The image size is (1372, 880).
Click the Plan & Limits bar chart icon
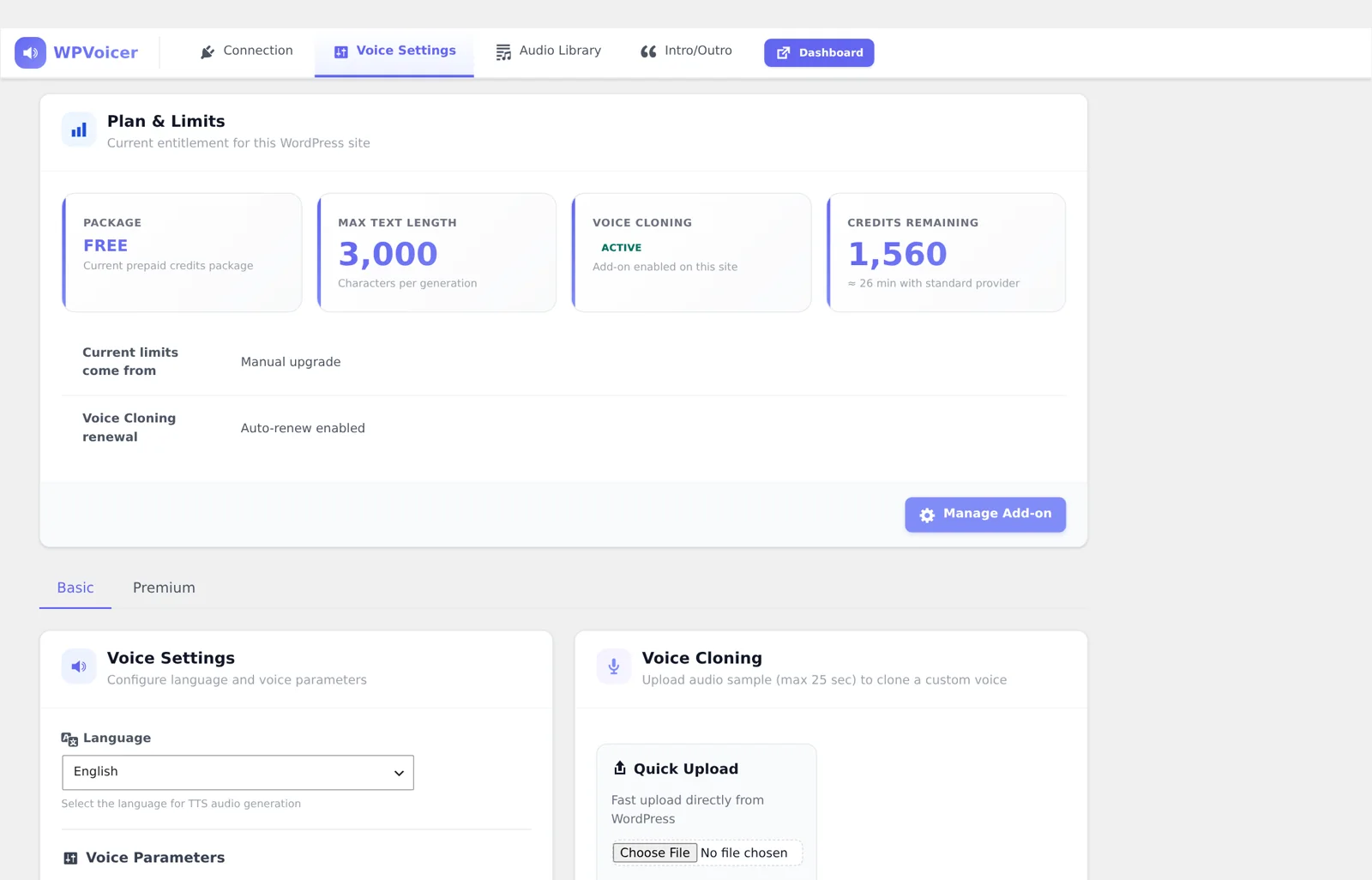click(79, 130)
